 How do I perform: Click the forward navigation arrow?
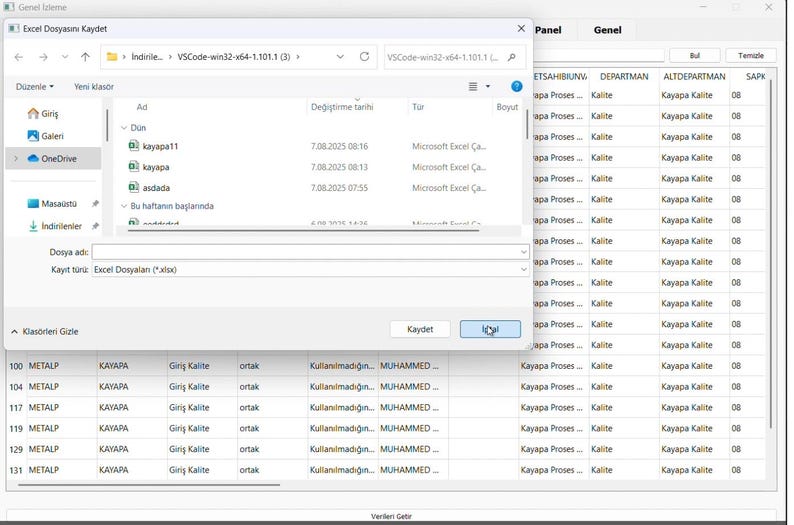(44, 57)
